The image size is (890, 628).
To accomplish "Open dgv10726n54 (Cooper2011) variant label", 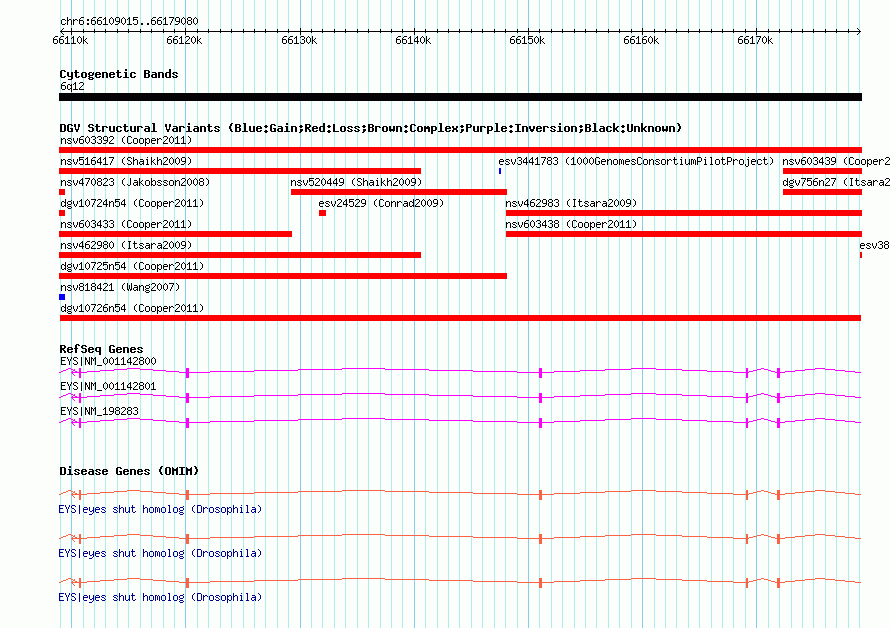I will click(132, 308).
